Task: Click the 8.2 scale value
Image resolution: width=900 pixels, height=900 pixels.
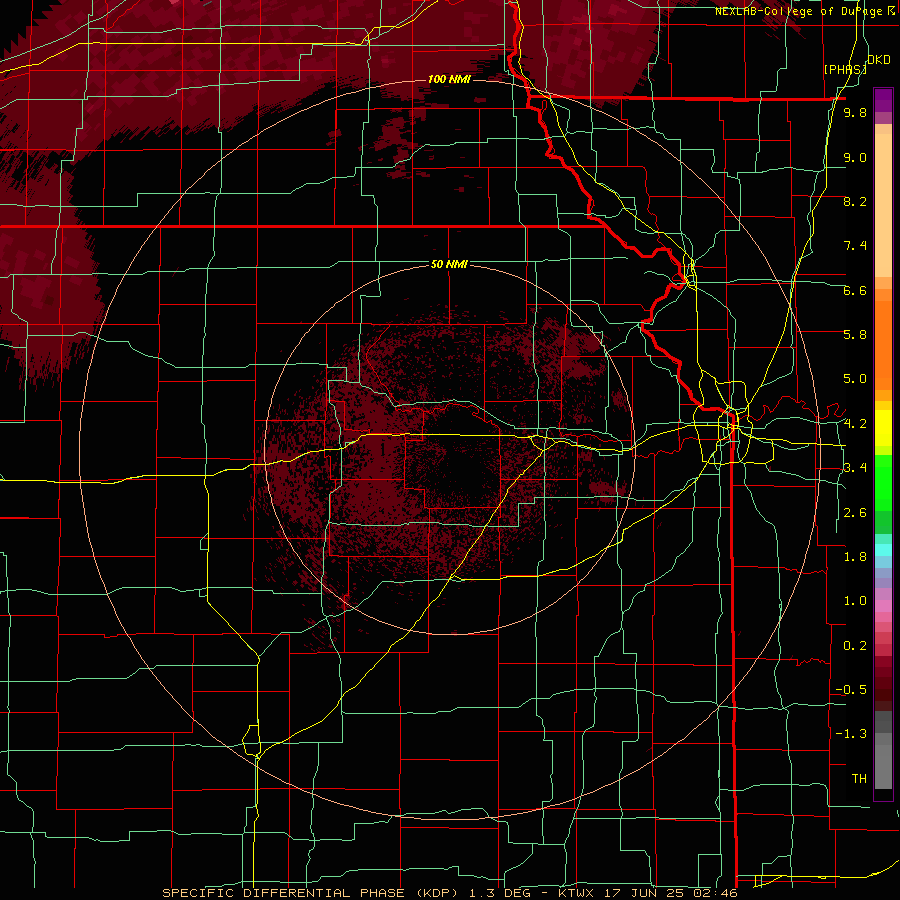Action: click(855, 201)
